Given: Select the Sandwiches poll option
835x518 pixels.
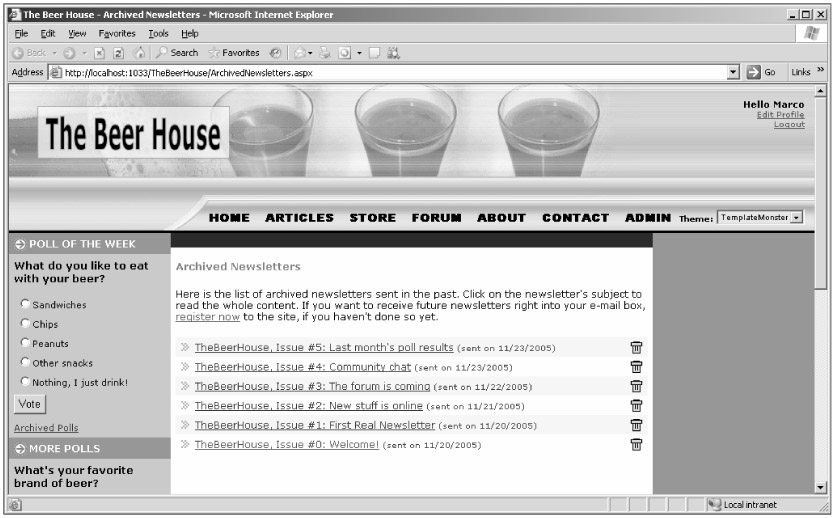Looking at the screenshot, I should [x=25, y=305].
